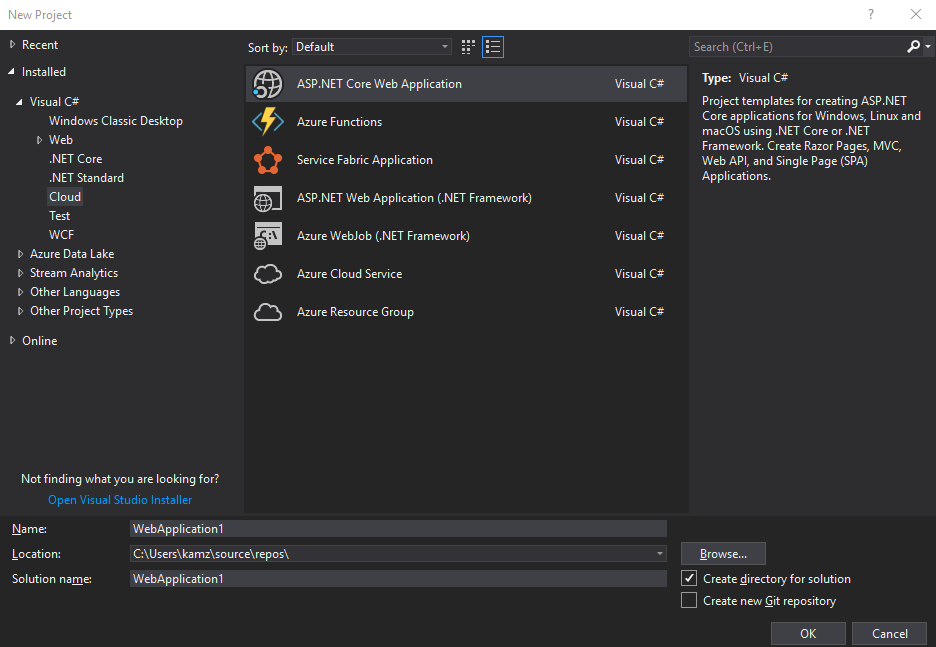Viewport: 936px width, 647px height.
Task: Select the .NET Core category
Action: tap(75, 159)
